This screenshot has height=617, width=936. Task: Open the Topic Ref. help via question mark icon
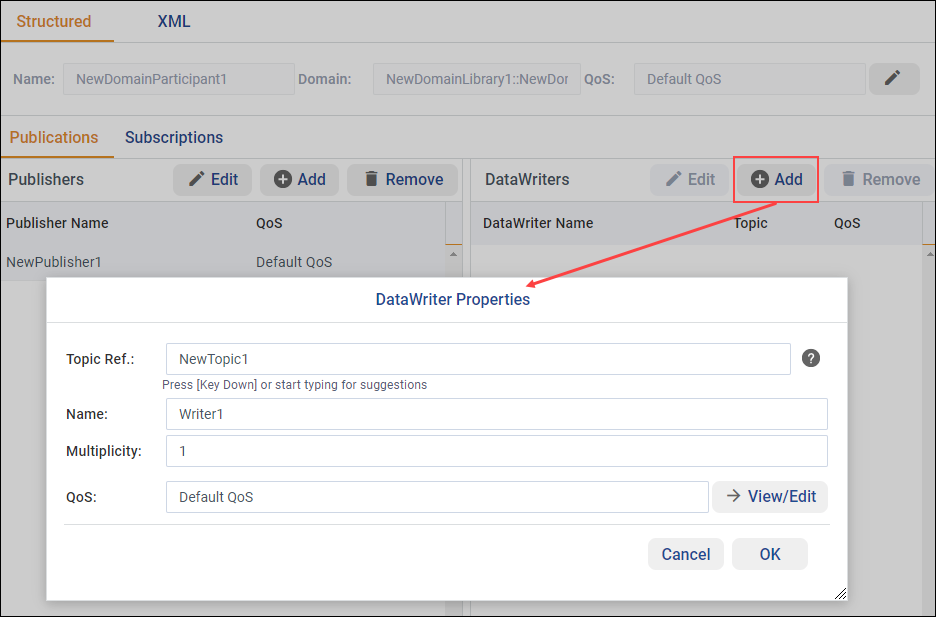810,358
